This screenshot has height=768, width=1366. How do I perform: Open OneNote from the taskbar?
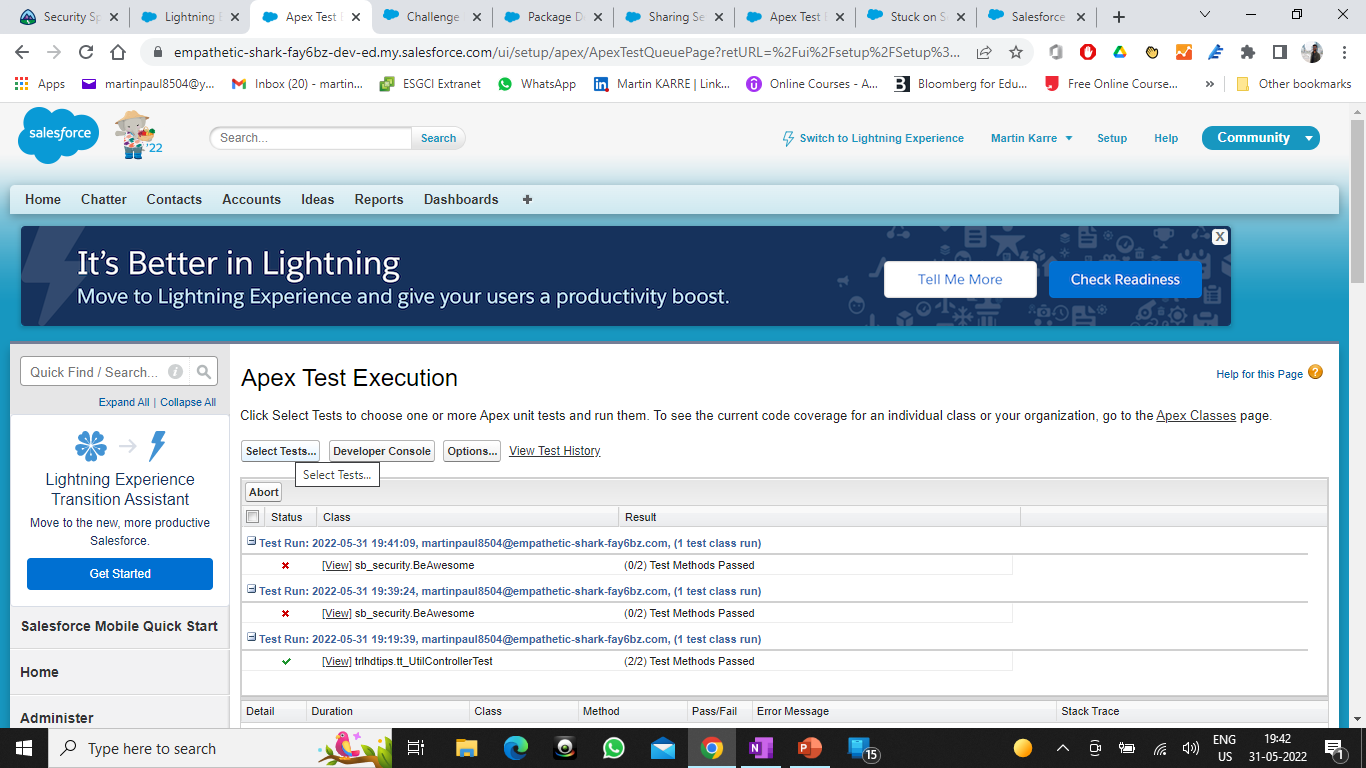(760, 748)
